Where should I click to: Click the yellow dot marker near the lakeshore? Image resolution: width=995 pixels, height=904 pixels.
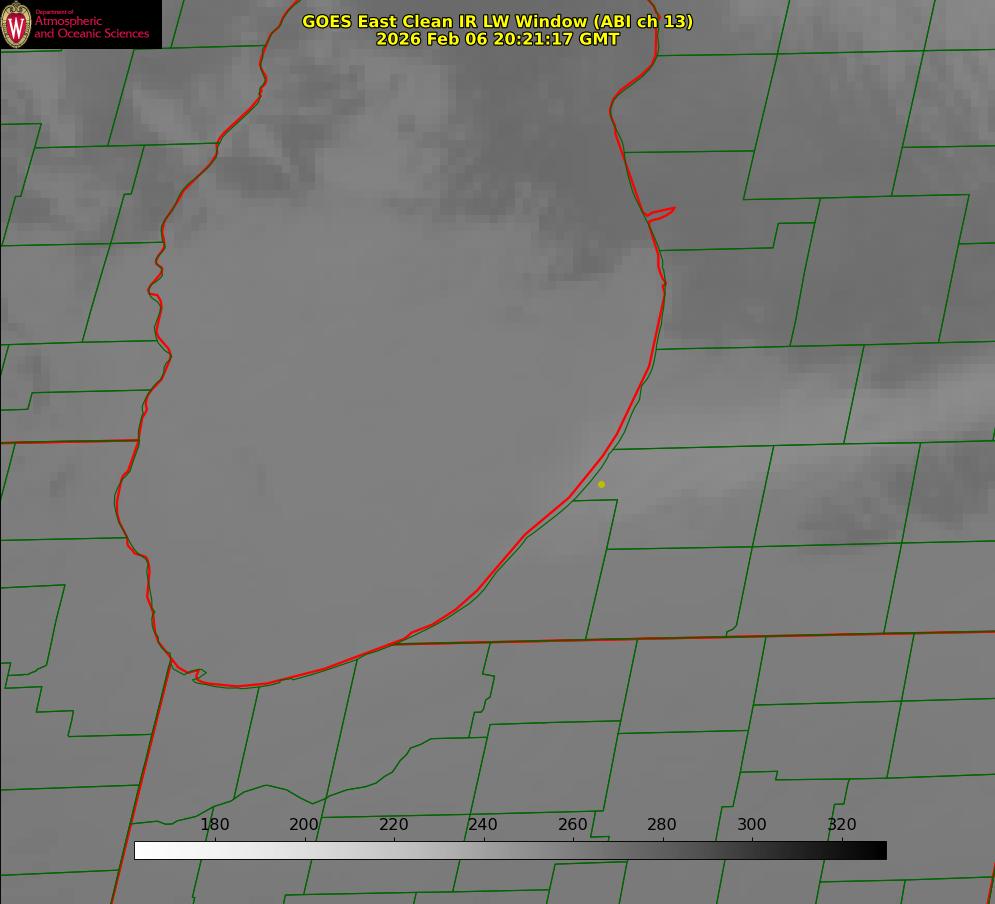coord(602,484)
